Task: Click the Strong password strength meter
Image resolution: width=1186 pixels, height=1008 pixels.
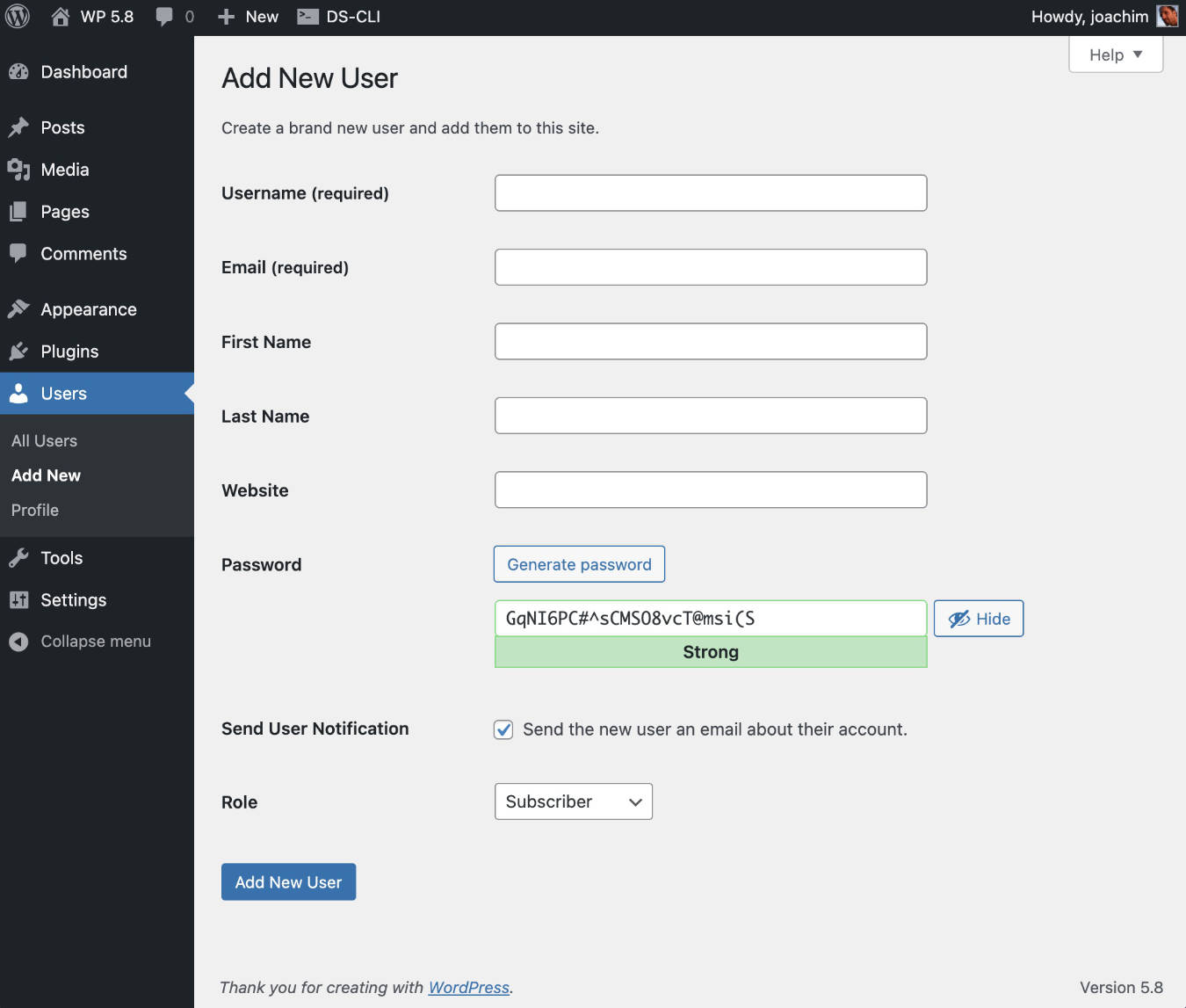Action: pos(710,652)
